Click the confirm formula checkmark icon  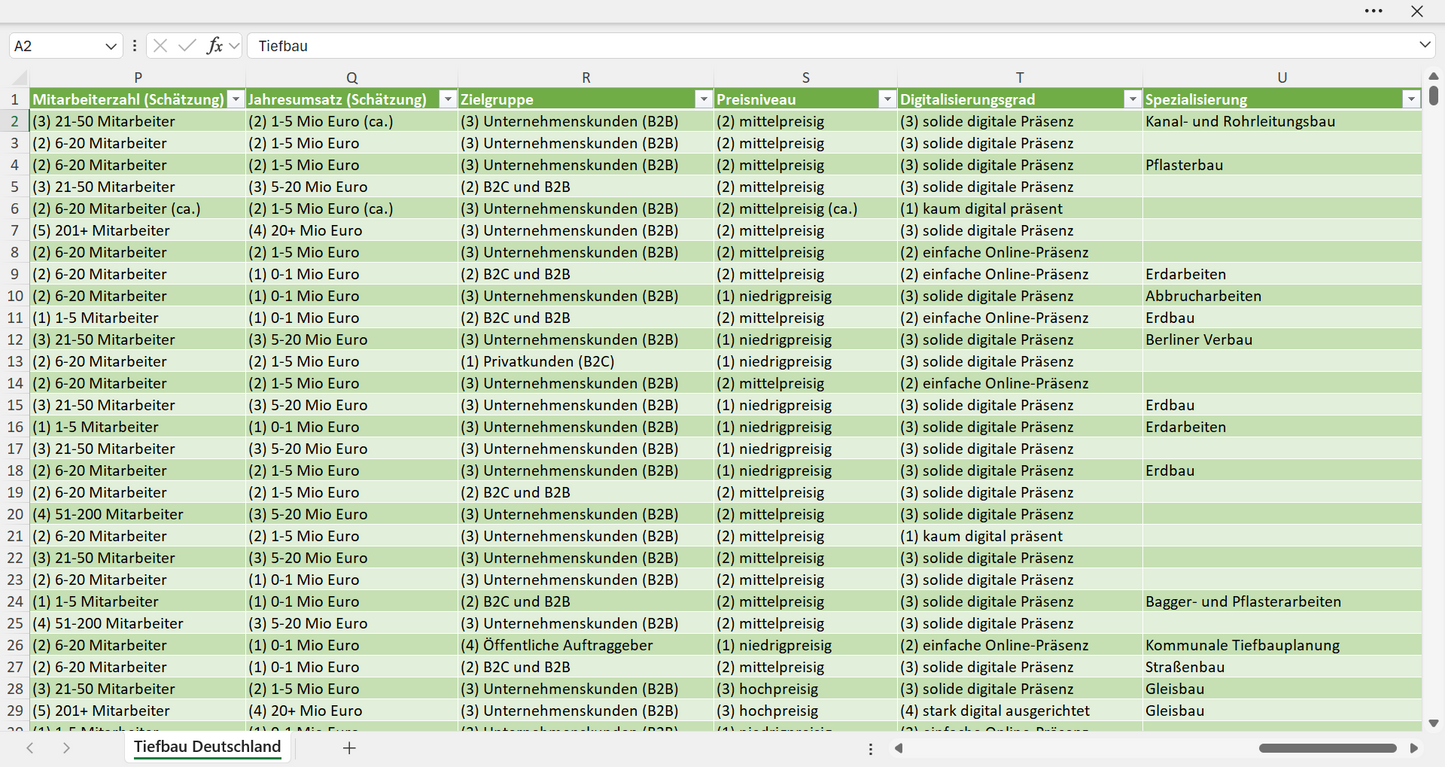coord(187,46)
